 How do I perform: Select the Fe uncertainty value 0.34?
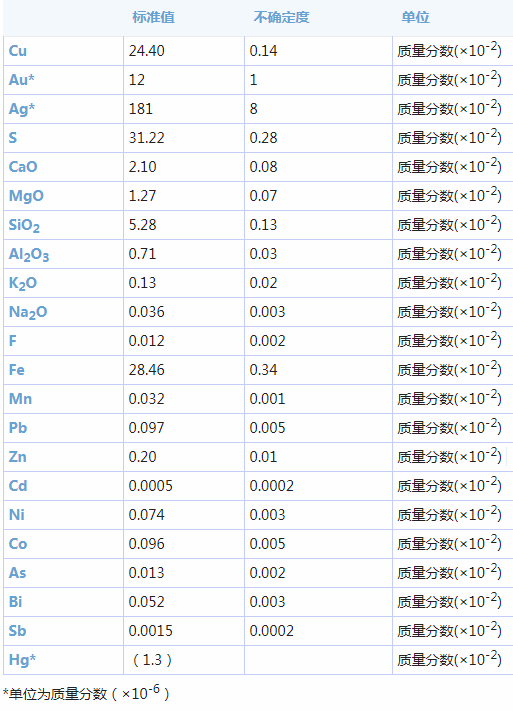[264, 370]
